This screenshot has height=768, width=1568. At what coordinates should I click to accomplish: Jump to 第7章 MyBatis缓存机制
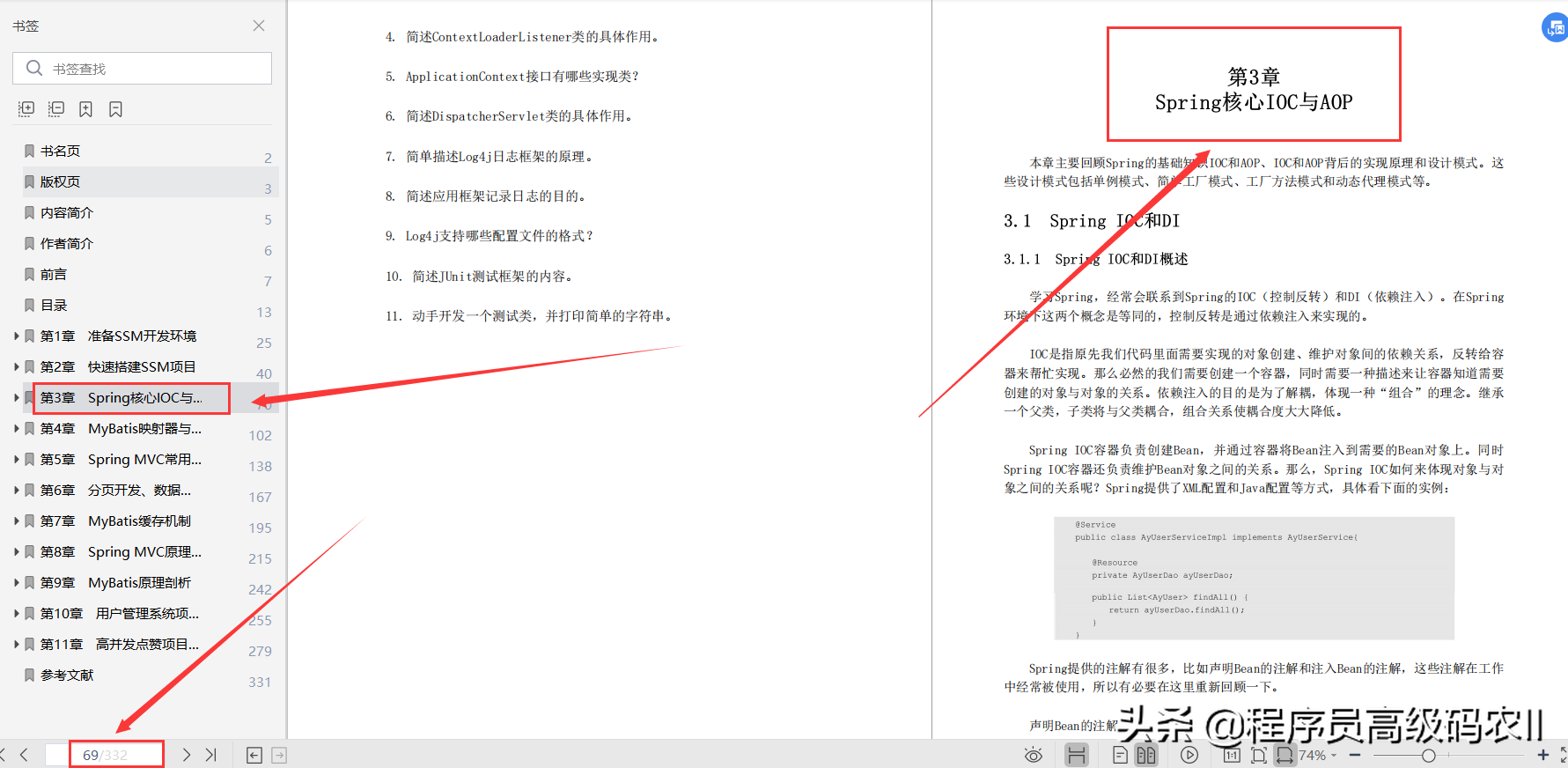pos(115,521)
